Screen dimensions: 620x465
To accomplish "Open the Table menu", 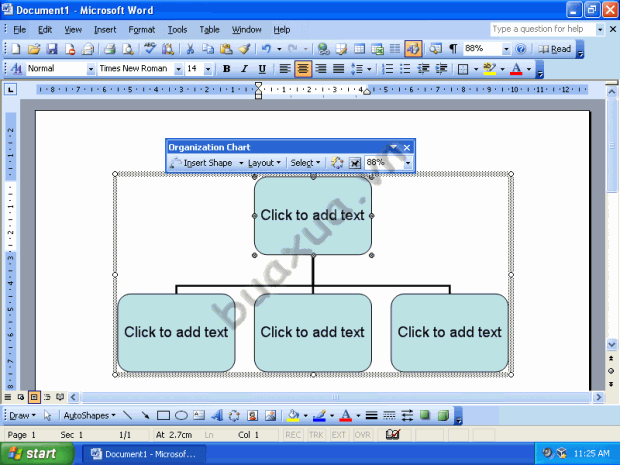I will pos(209,30).
